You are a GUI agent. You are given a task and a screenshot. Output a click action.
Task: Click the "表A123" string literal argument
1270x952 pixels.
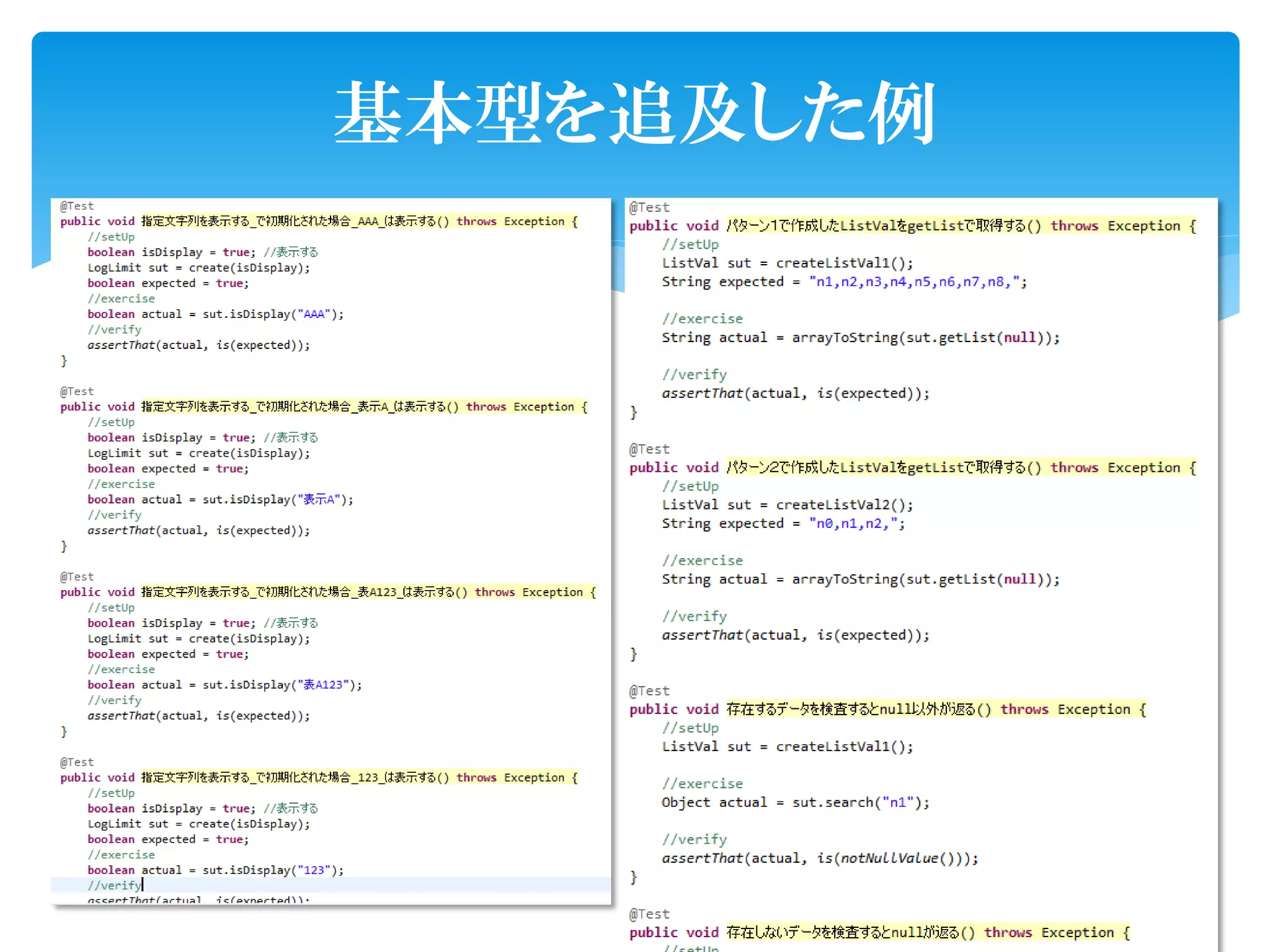coord(323,685)
